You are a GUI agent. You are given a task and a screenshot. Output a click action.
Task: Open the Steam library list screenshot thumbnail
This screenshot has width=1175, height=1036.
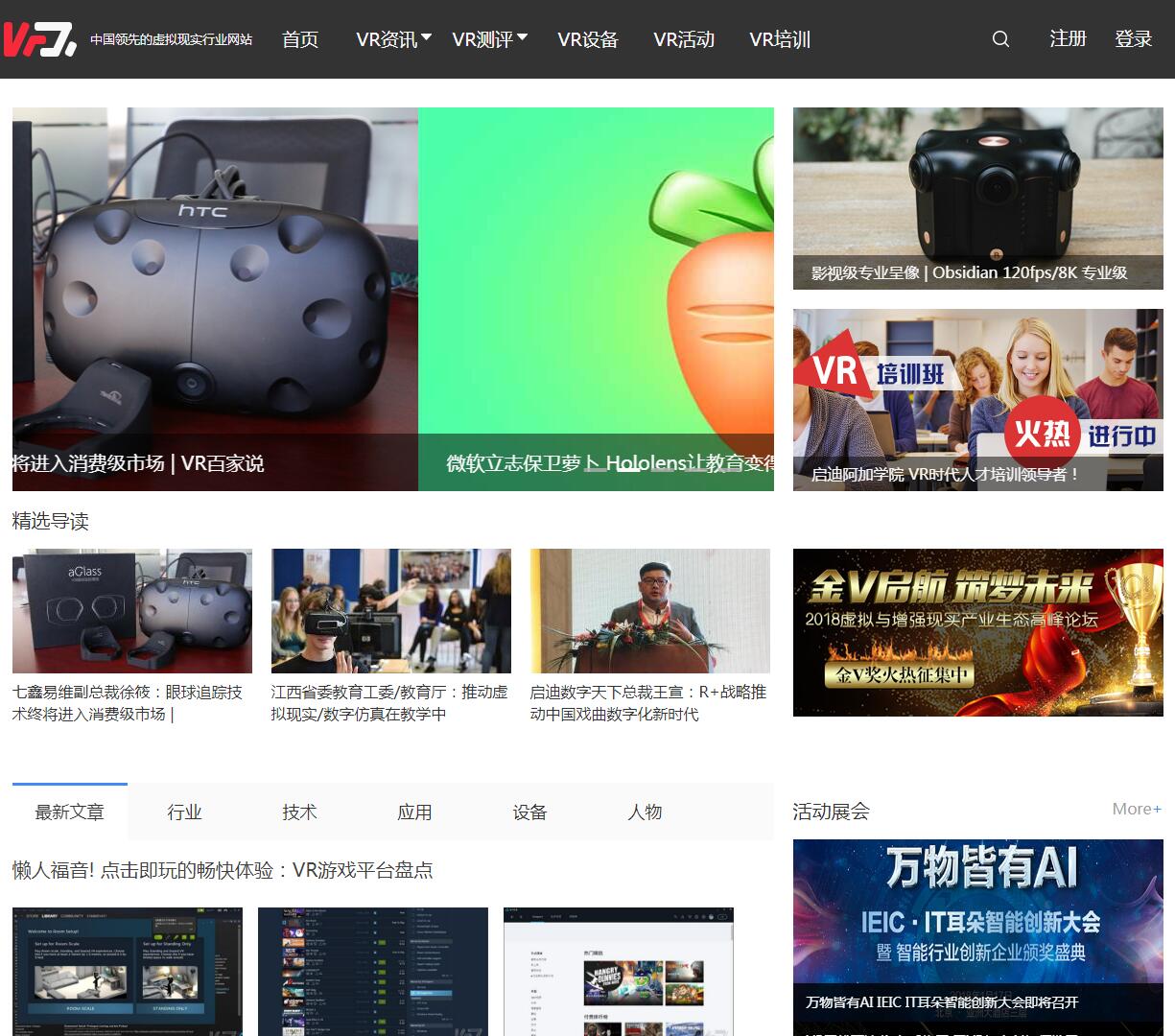pyautogui.click(x=373, y=971)
